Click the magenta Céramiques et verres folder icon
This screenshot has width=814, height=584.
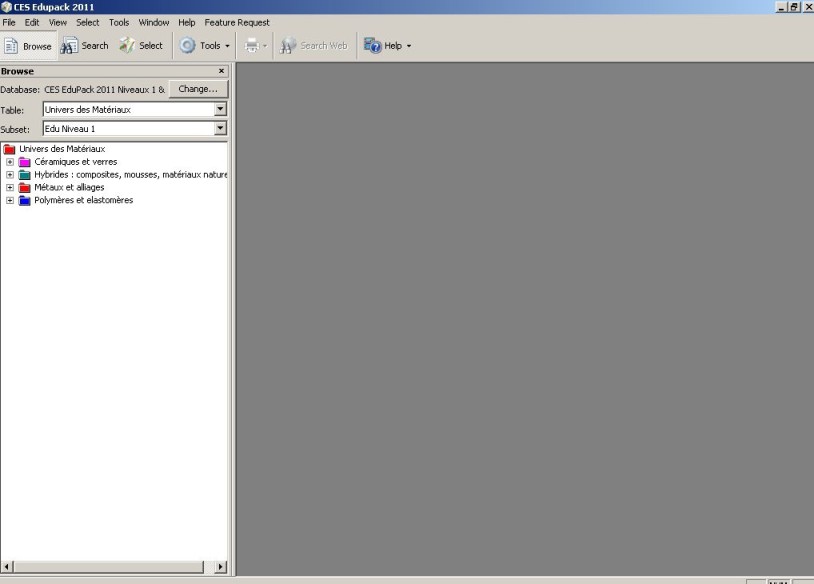click(24, 162)
